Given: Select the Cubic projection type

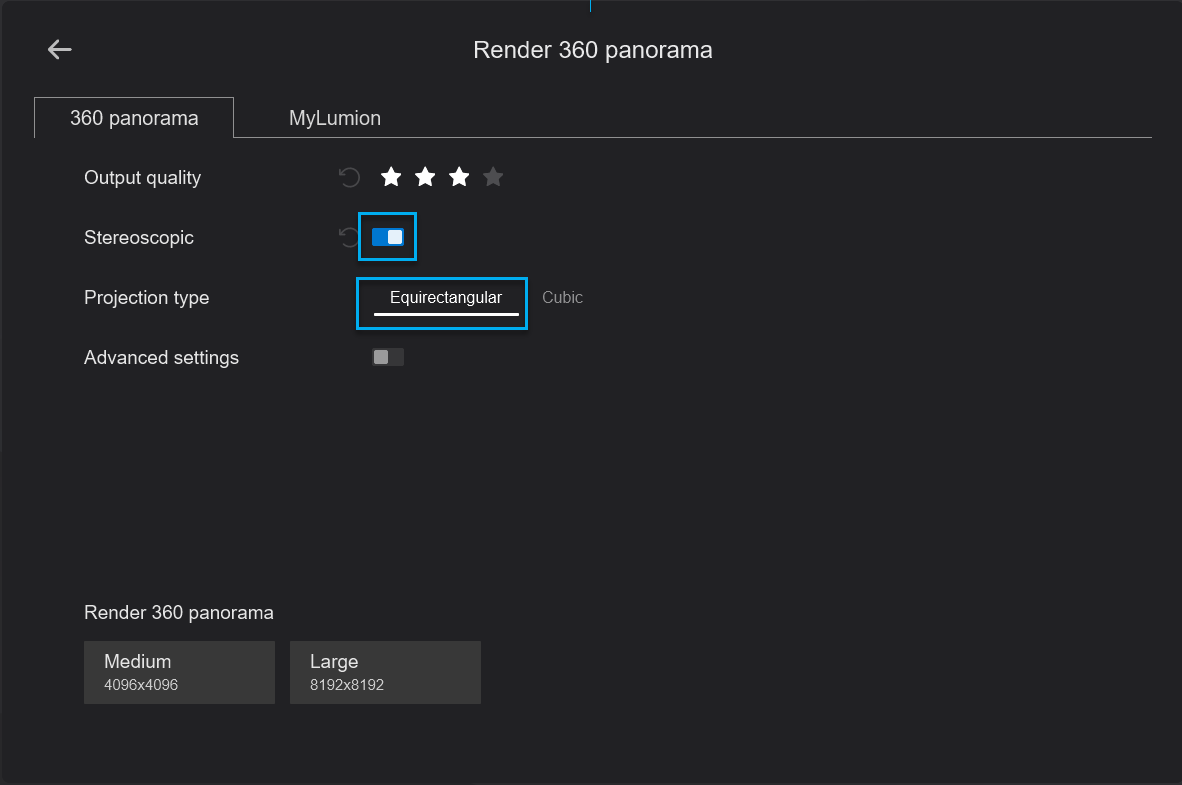Looking at the screenshot, I should 562,297.
